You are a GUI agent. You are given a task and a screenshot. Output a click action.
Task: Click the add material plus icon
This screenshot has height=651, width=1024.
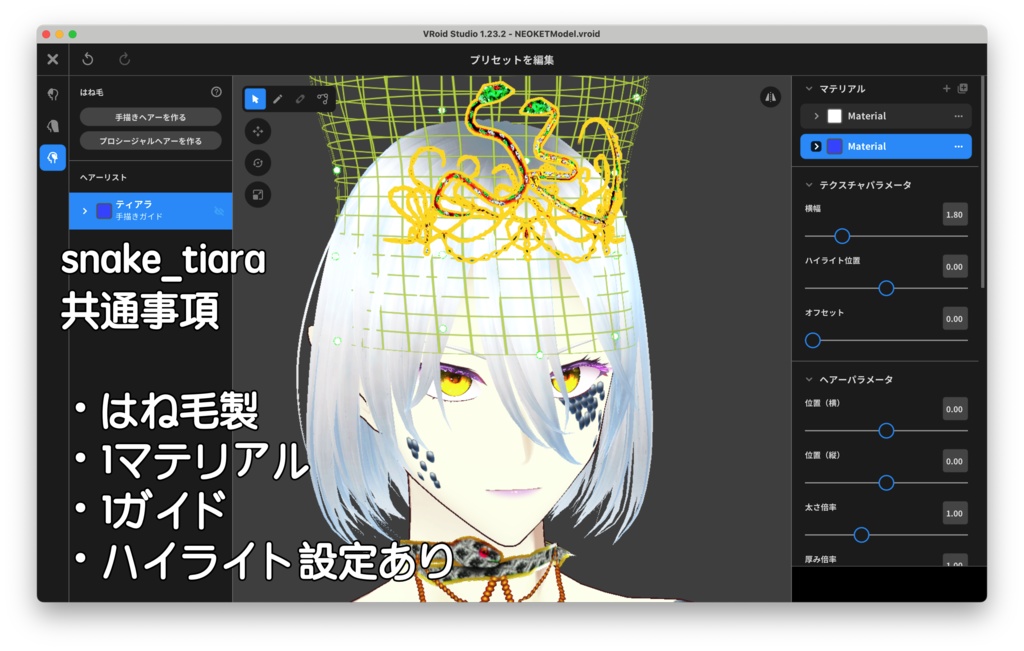[946, 88]
